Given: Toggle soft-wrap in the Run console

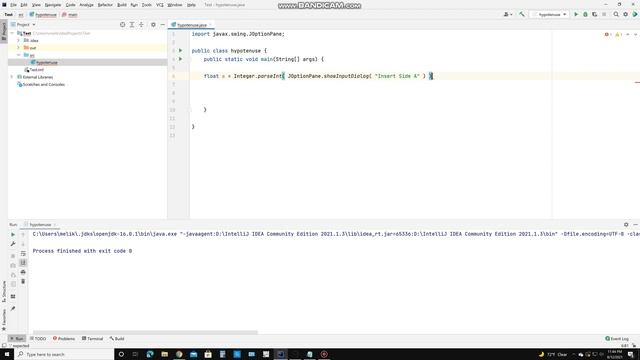Looking at the screenshot, I should [23, 253].
